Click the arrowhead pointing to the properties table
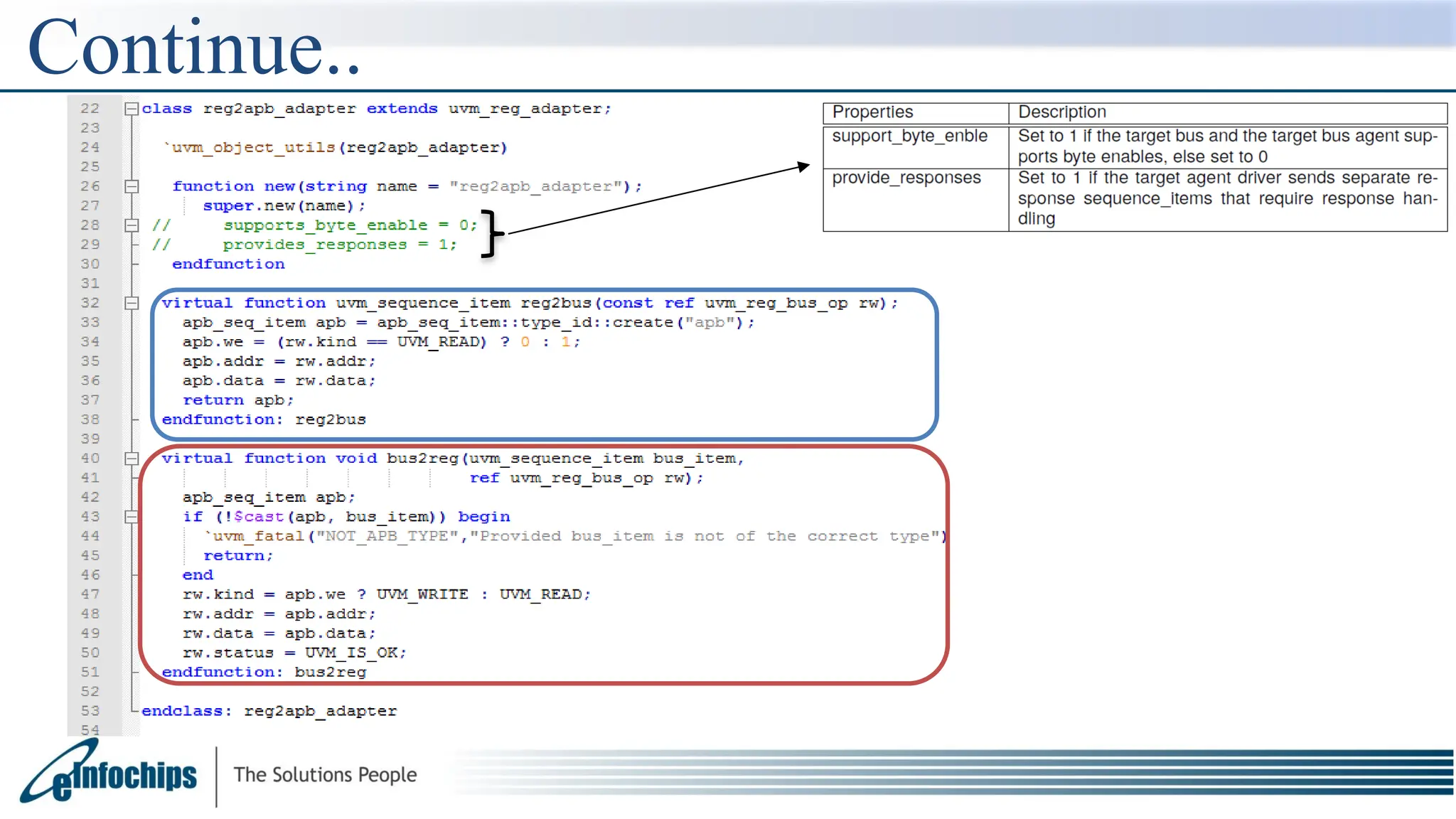 click(x=803, y=166)
